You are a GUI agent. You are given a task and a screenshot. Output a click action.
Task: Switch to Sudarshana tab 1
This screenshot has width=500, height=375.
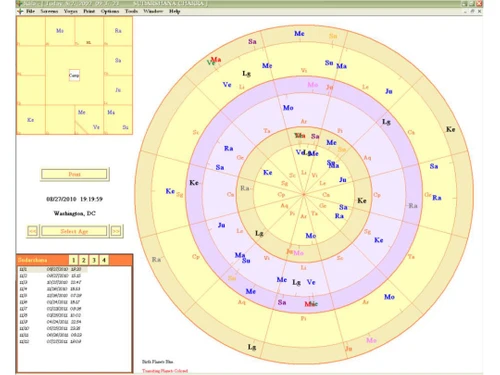point(74,260)
